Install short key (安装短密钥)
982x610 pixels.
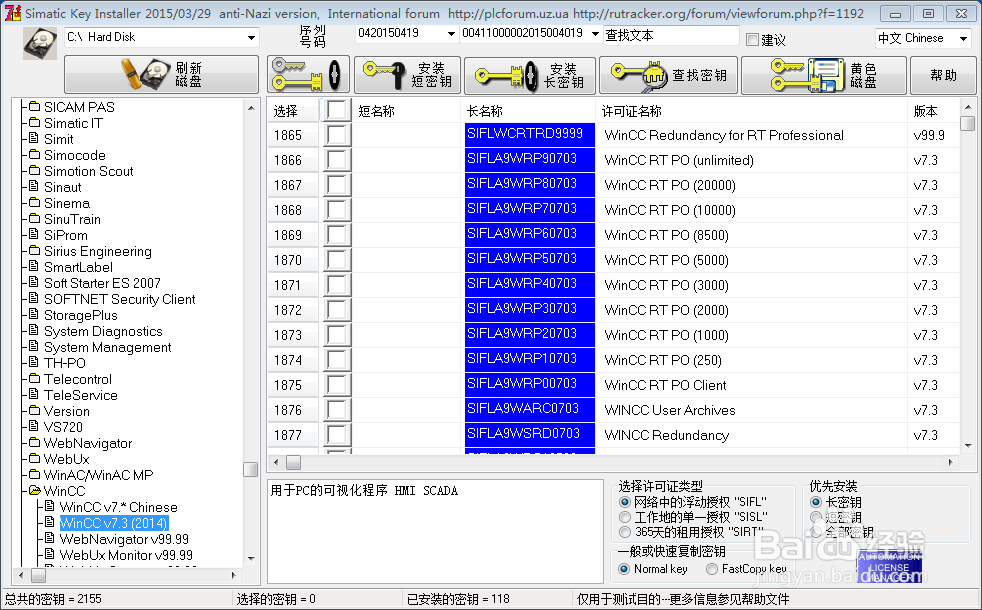coord(407,75)
